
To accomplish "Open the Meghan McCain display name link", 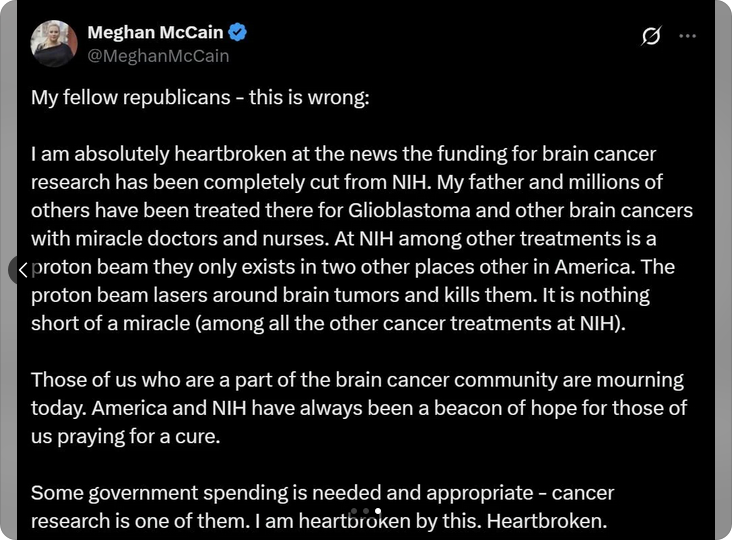I will pyautogui.click(x=155, y=32).
